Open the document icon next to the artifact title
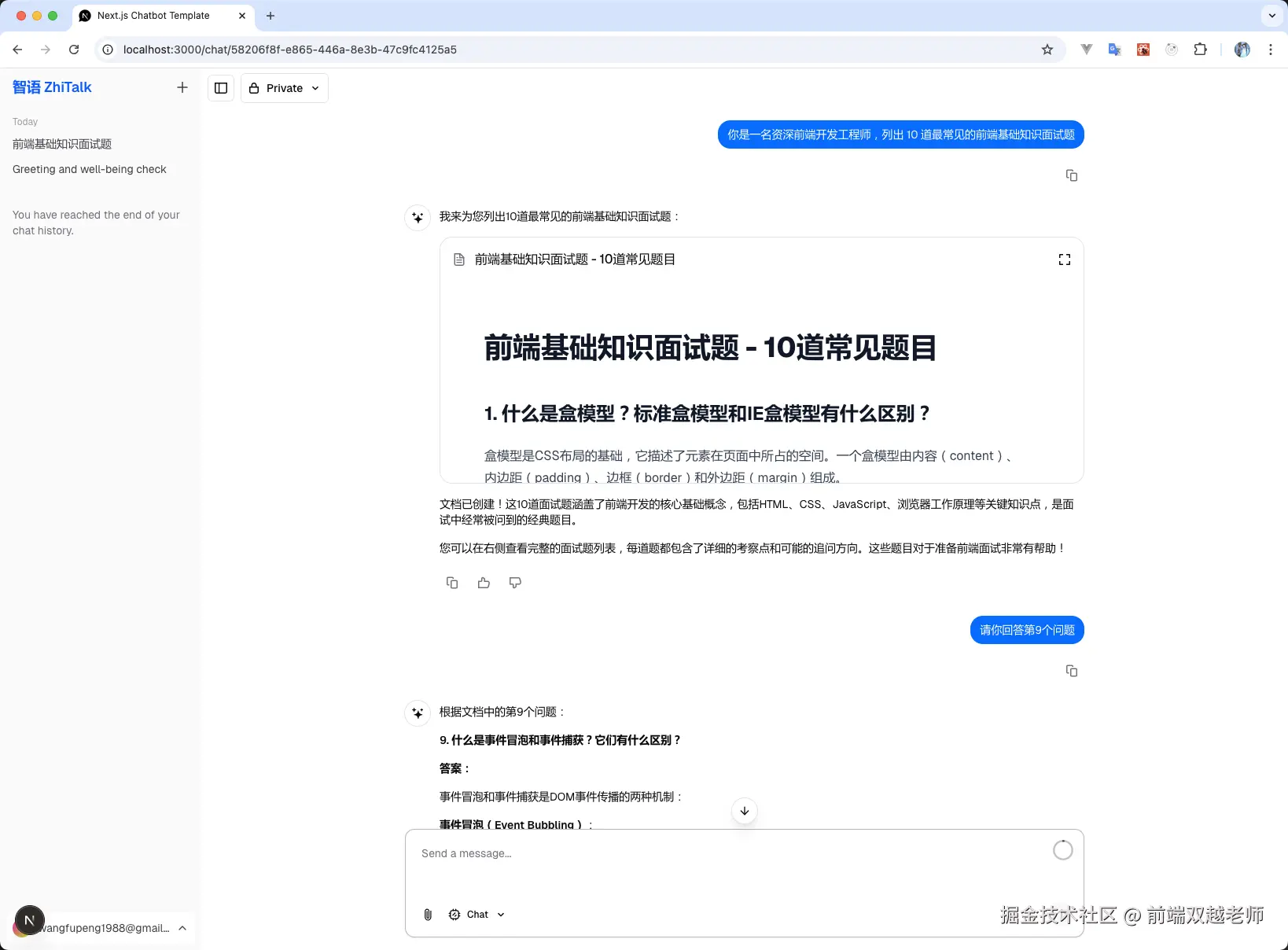Screen dimensions: 1288x950 (x=459, y=259)
